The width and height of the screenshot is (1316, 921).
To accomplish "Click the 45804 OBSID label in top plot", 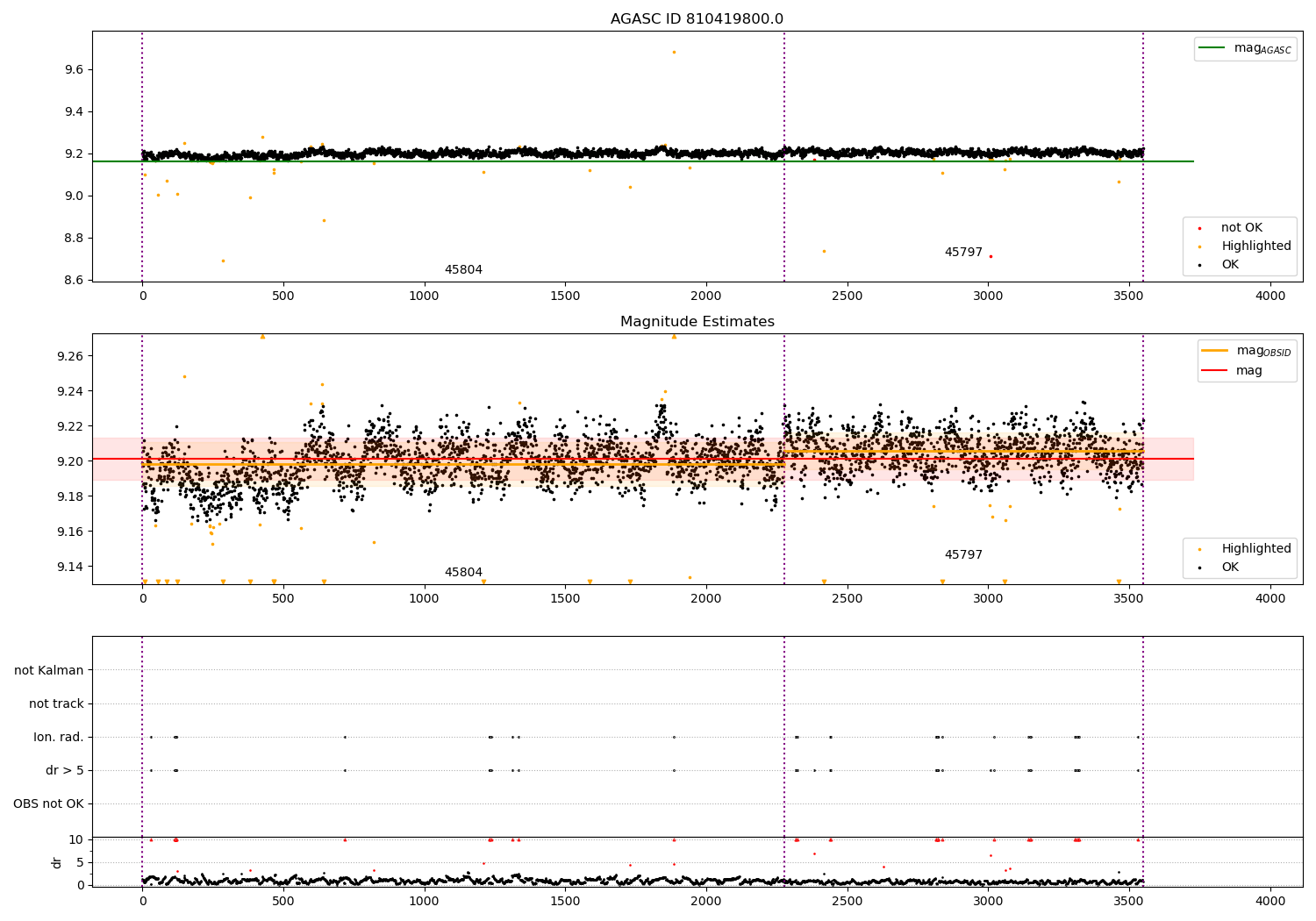I will click(x=463, y=270).
